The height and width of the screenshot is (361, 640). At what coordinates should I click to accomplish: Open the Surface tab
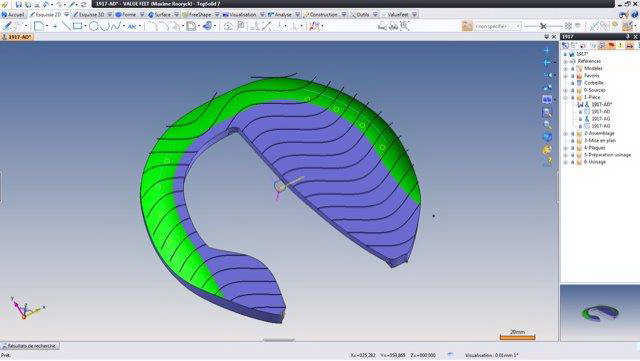click(x=159, y=15)
